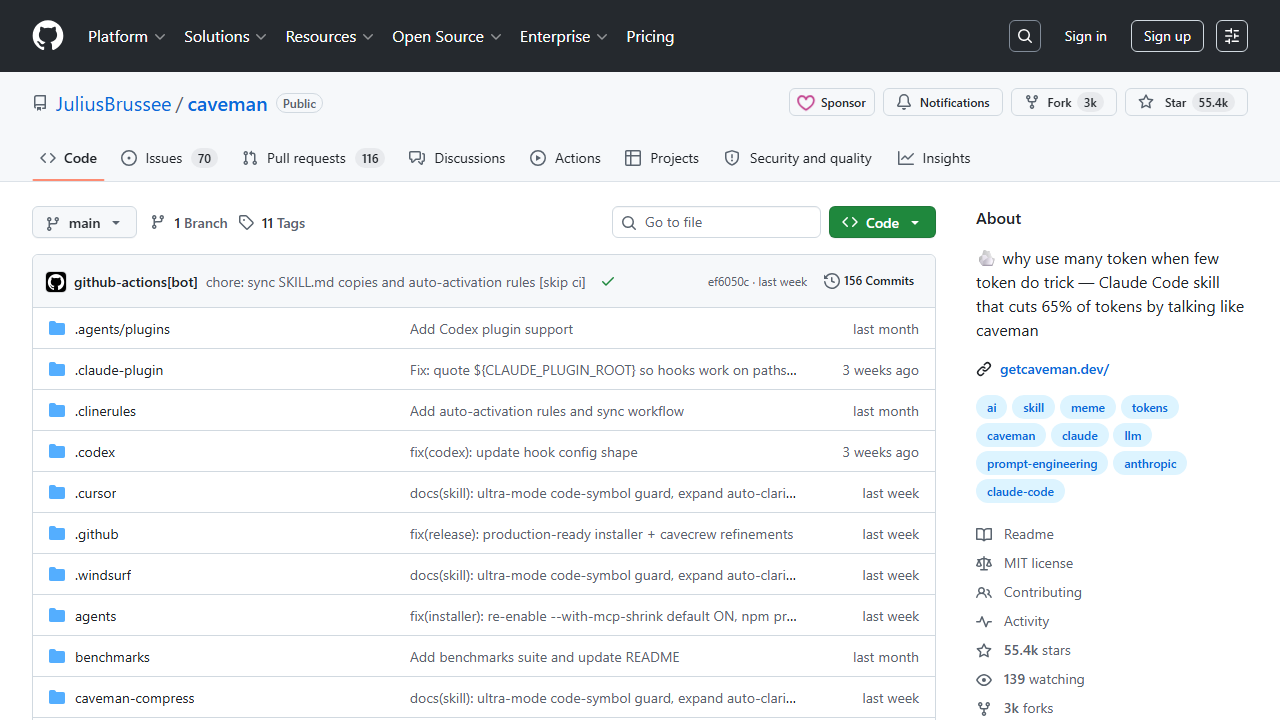Screen dimensions: 1280x720
Task: Select the meme topic tag
Action: (x=1088, y=408)
